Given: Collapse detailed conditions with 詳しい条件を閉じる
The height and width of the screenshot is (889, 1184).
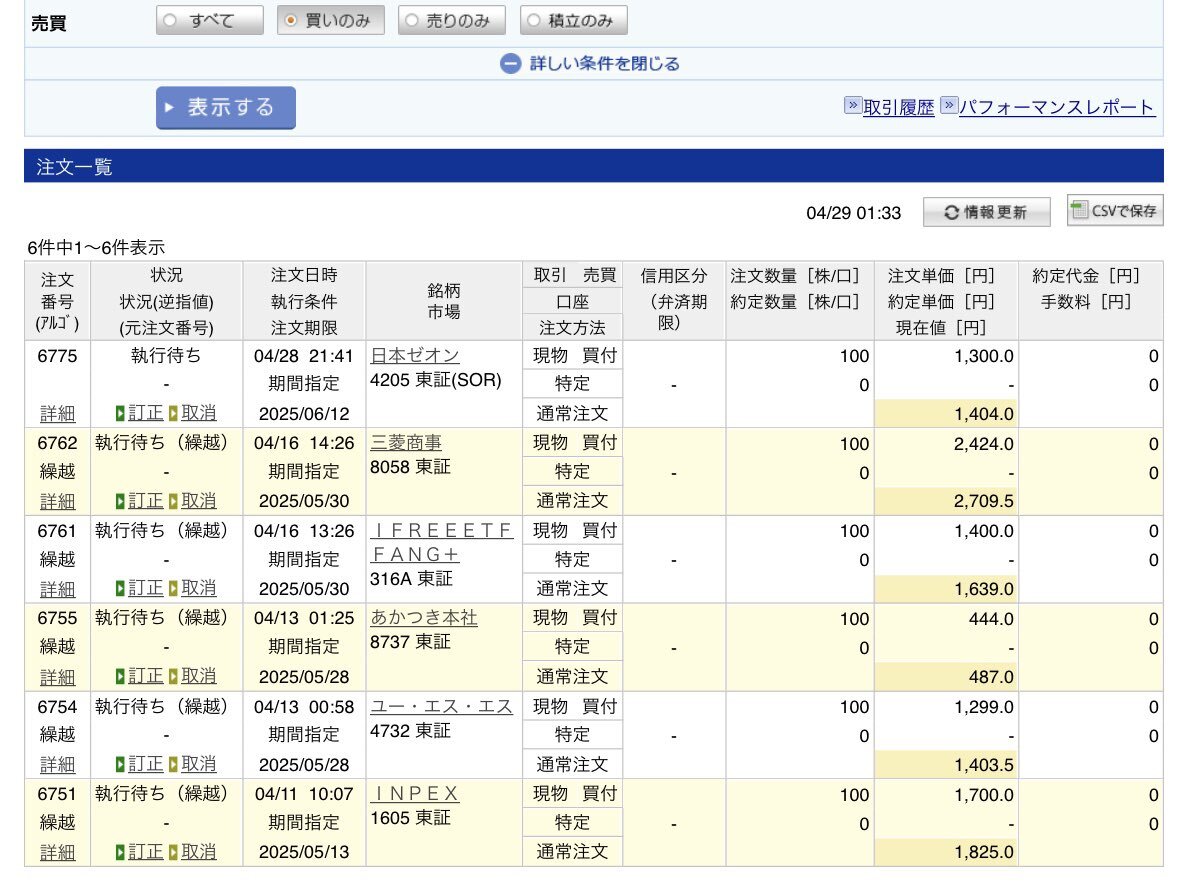Looking at the screenshot, I should [604, 63].
